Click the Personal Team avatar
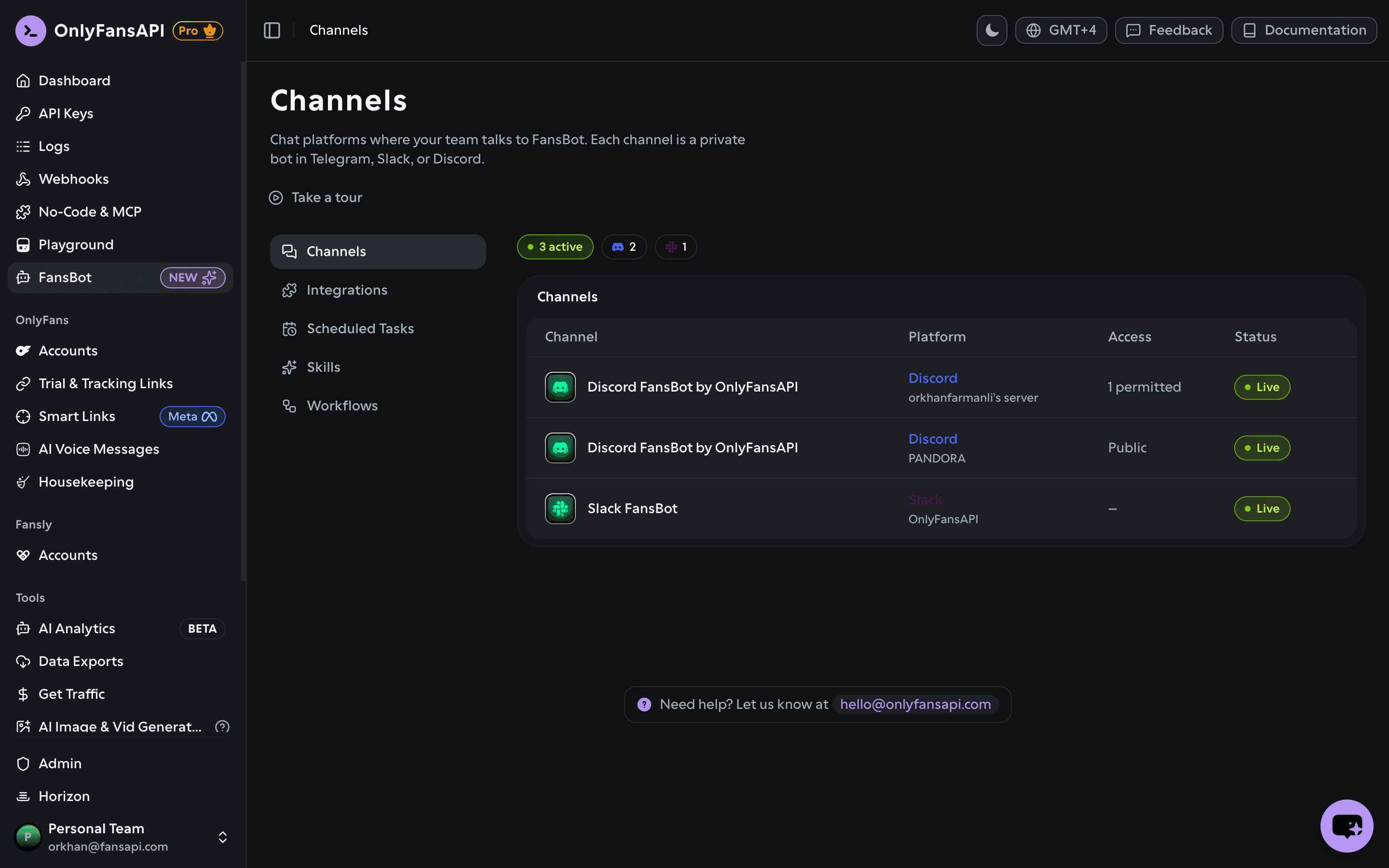The height and width of the screenshot is (868, 1389). point(27,837)
